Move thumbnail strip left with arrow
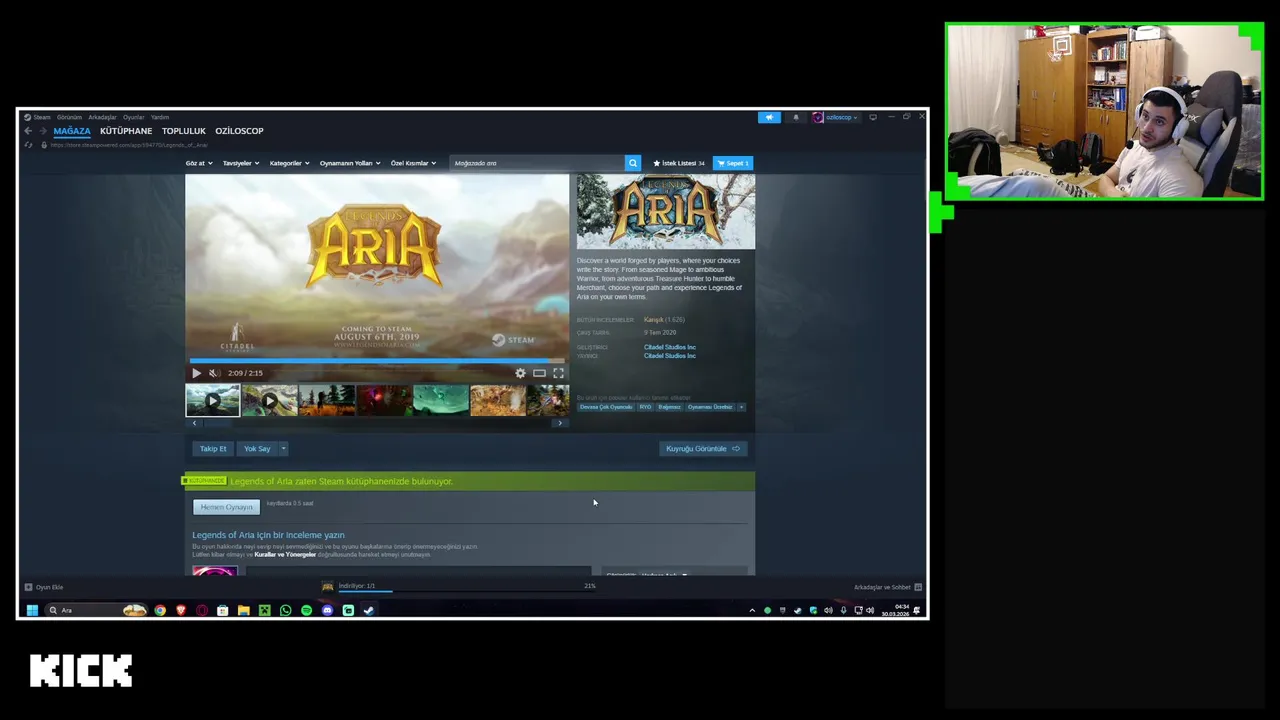 coord(194,423)
